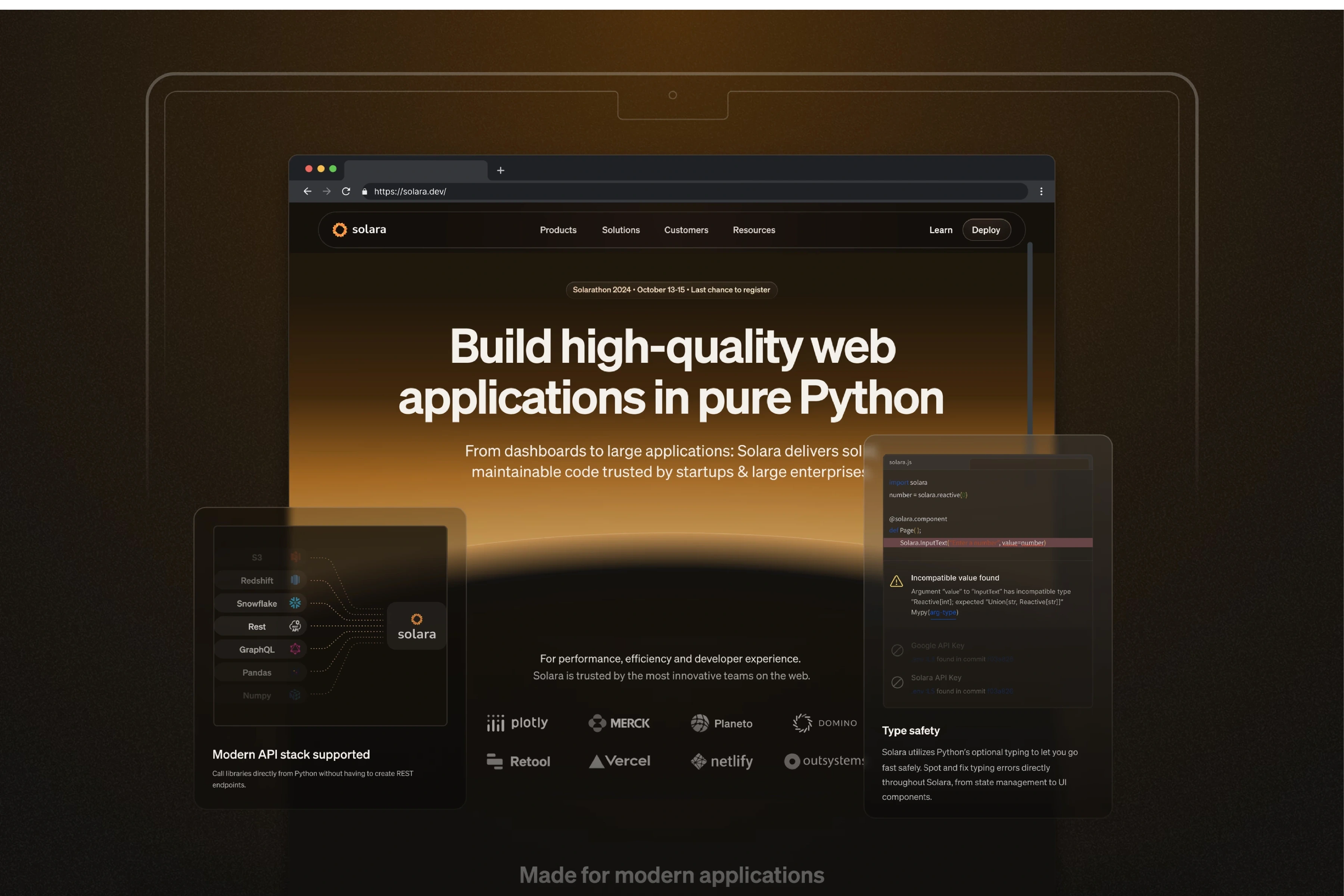Click the Redshift item in the API list
This screenshot has height=896, width=1344.
[x=257, y=581]
